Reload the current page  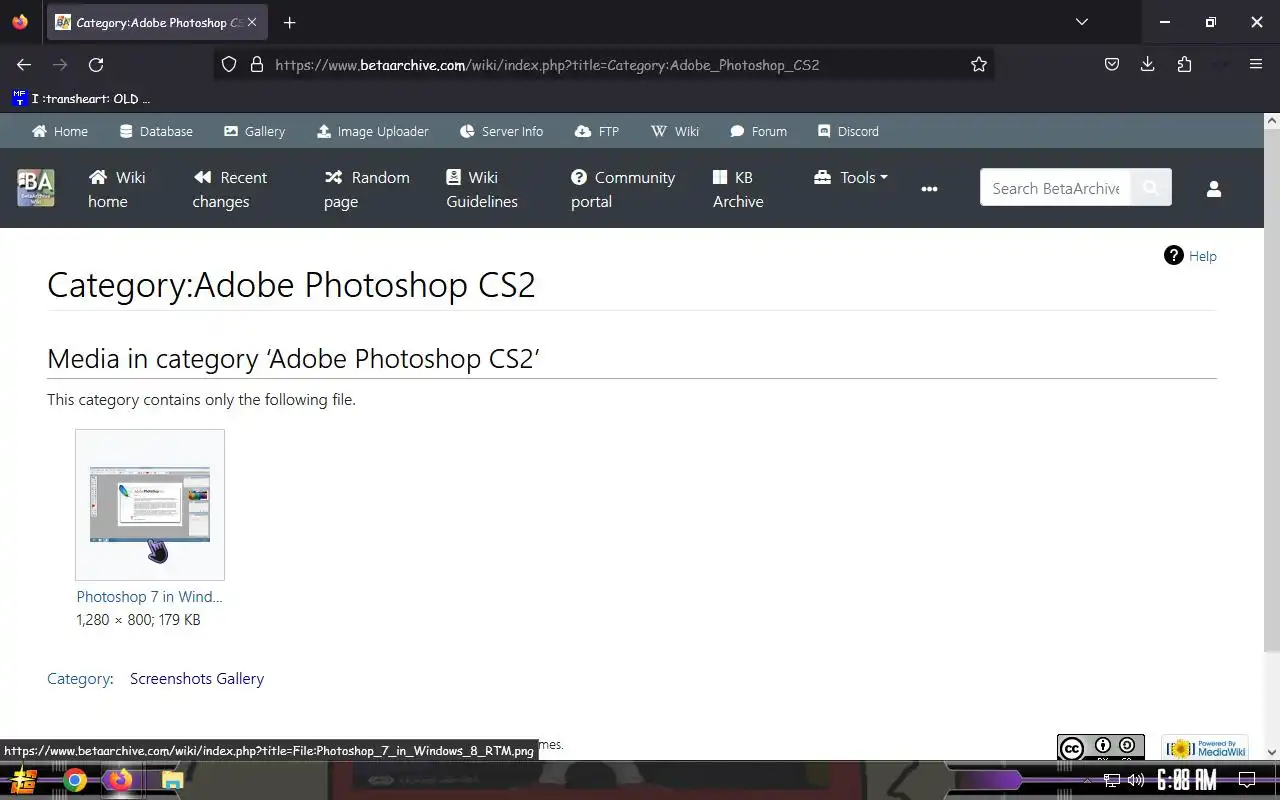point(96,64)
